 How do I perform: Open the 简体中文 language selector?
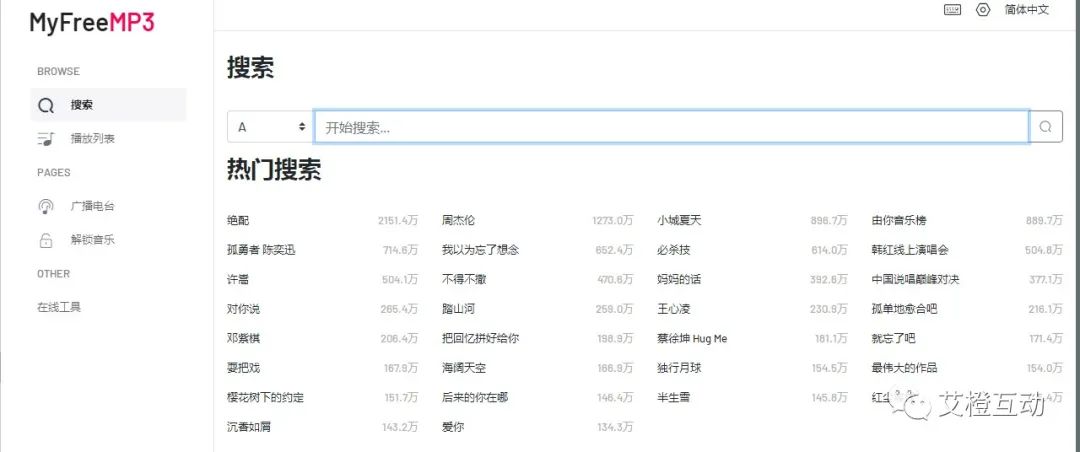coord(1027,10)
